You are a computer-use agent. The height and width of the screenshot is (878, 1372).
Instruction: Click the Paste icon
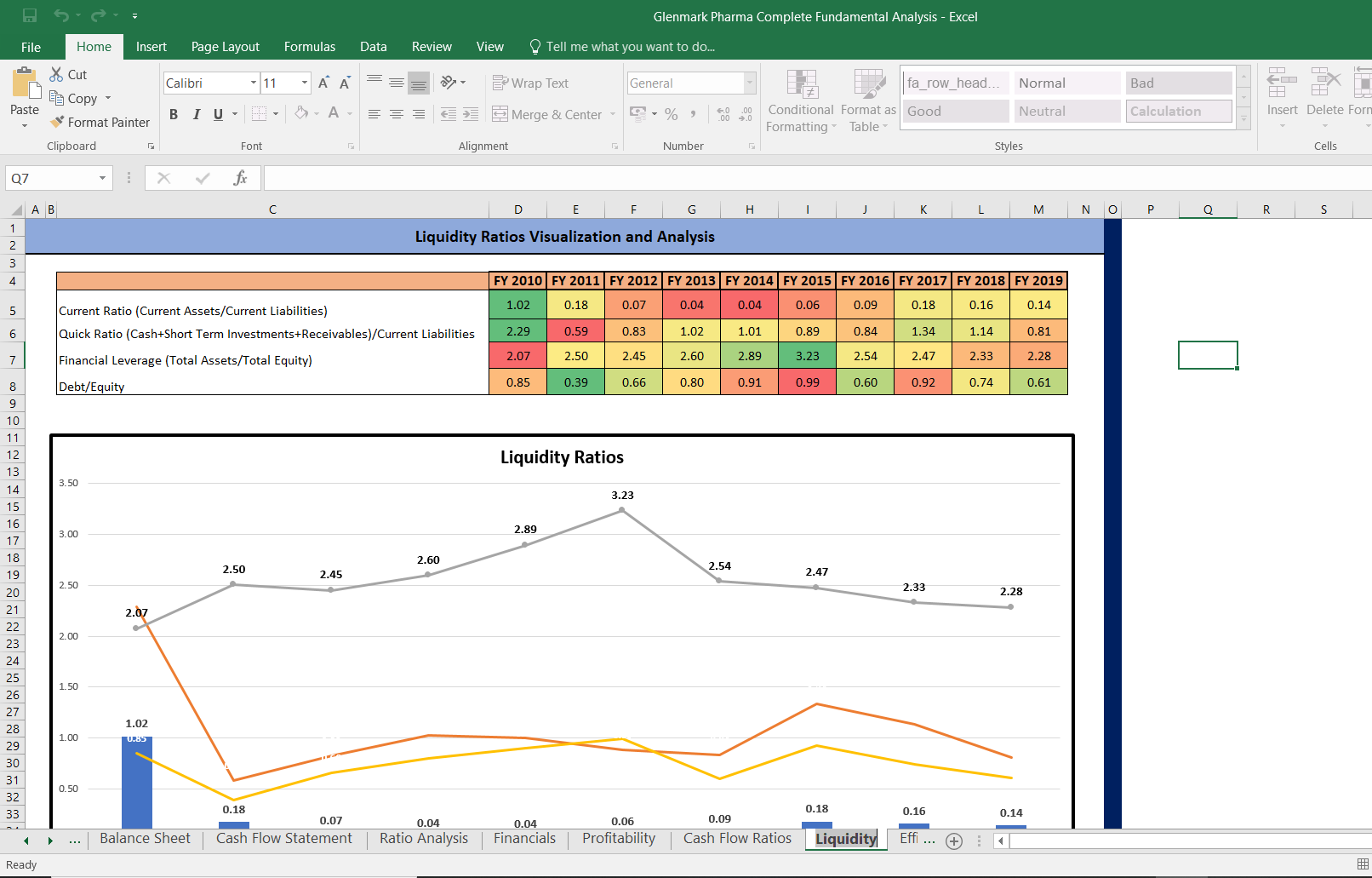coord(26,83)
